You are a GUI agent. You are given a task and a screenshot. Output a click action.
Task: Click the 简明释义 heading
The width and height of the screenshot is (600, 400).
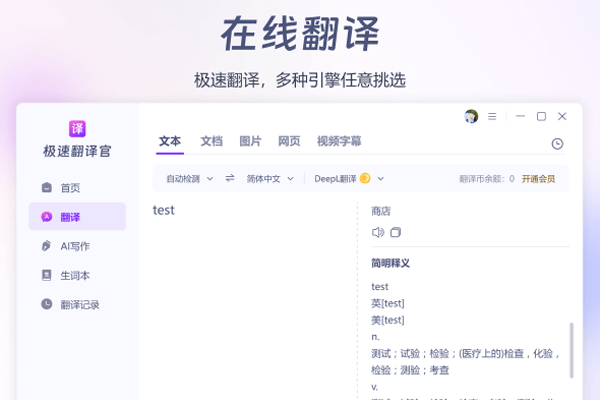[390, 263]
